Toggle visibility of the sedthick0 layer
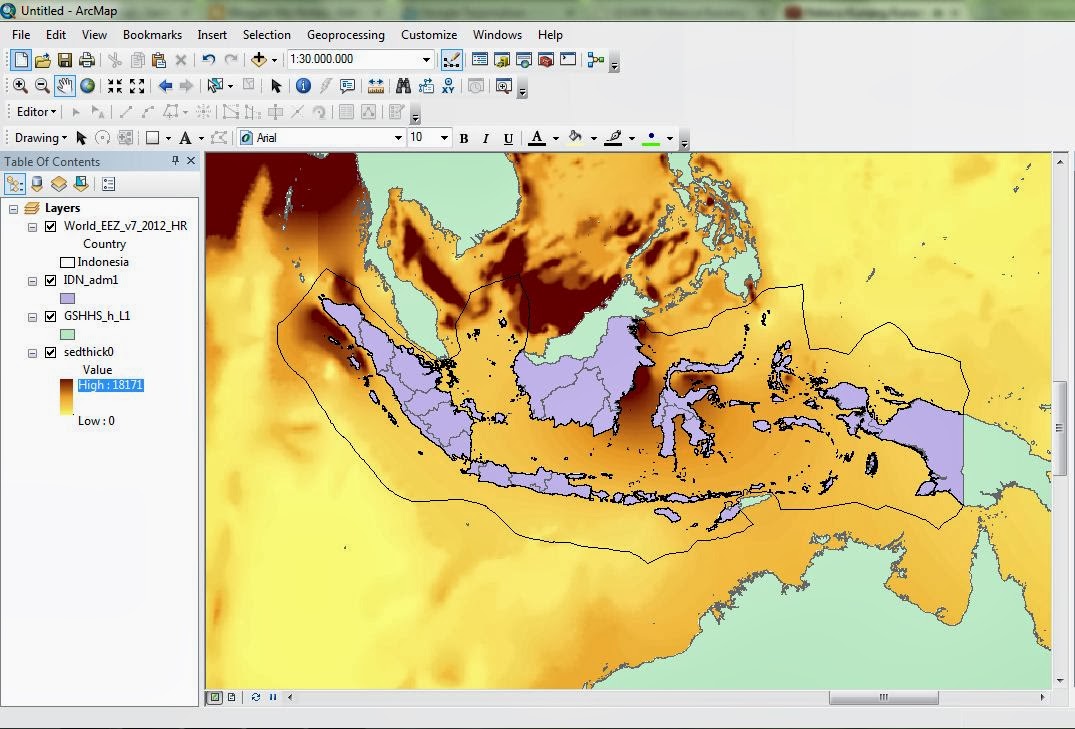This screenshot has width=1075, height=729. pos(52,351)
